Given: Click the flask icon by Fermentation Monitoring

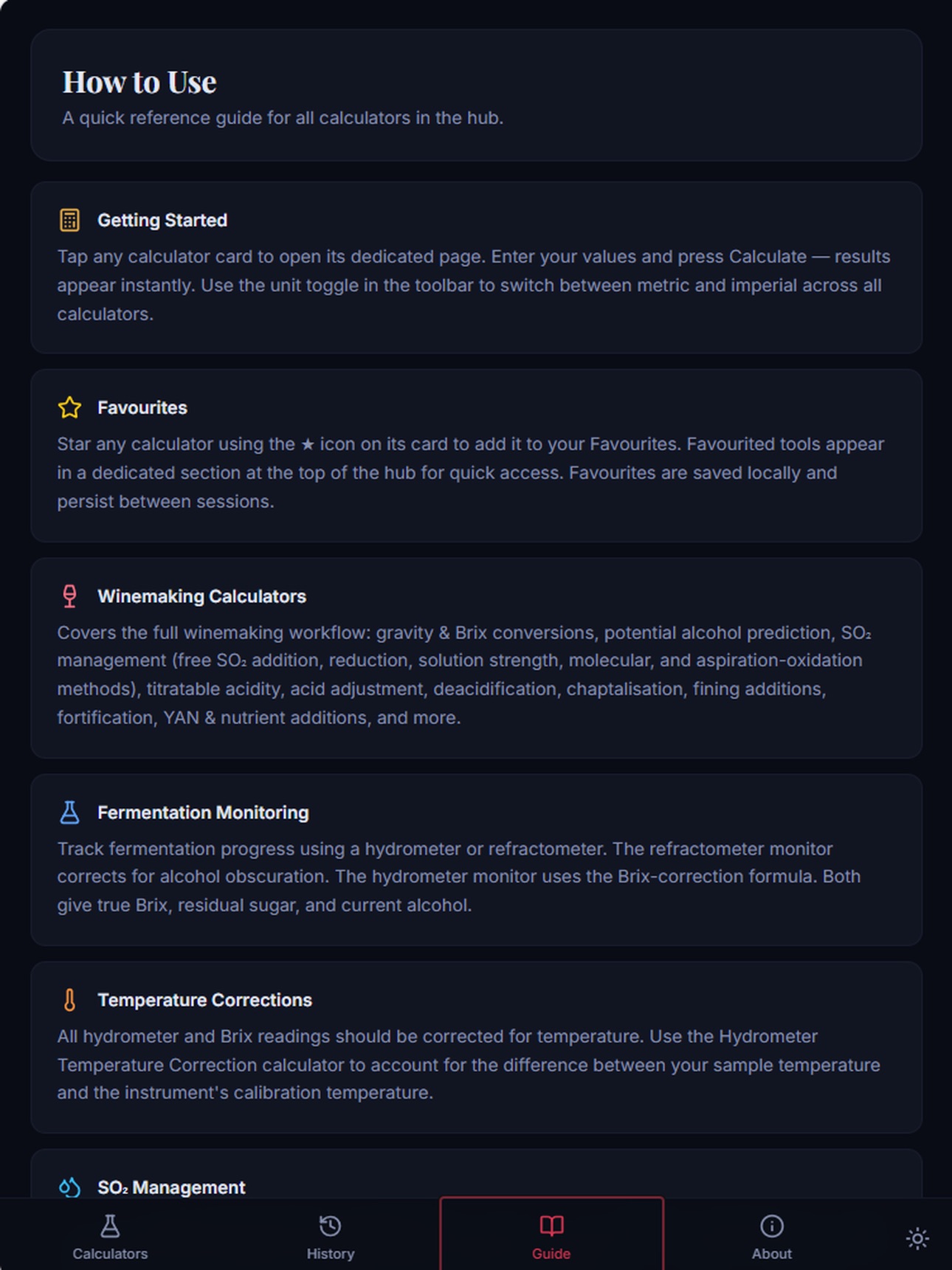Looking at the screenshot, I should click(69, 812).
